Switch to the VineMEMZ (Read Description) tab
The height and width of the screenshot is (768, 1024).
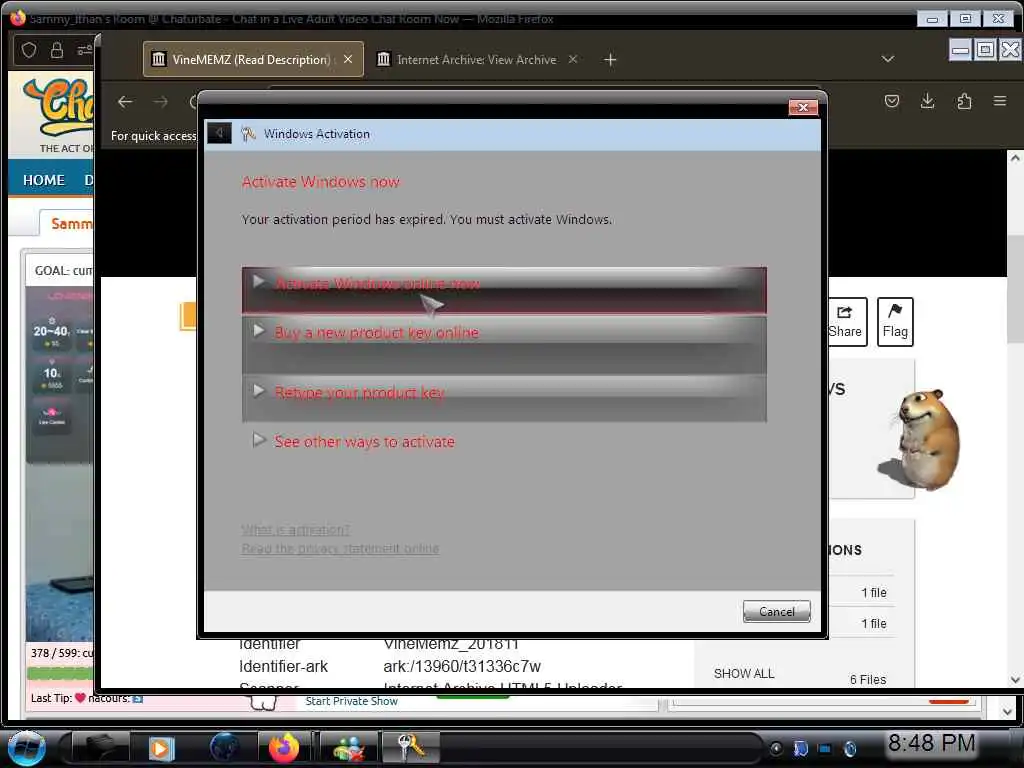[x=253, y=59]
